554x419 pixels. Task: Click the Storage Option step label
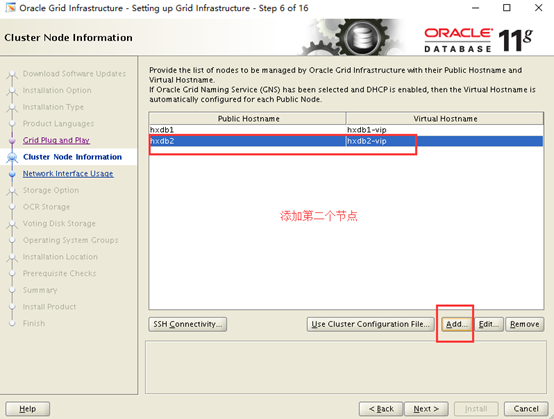tap(51, 190)
